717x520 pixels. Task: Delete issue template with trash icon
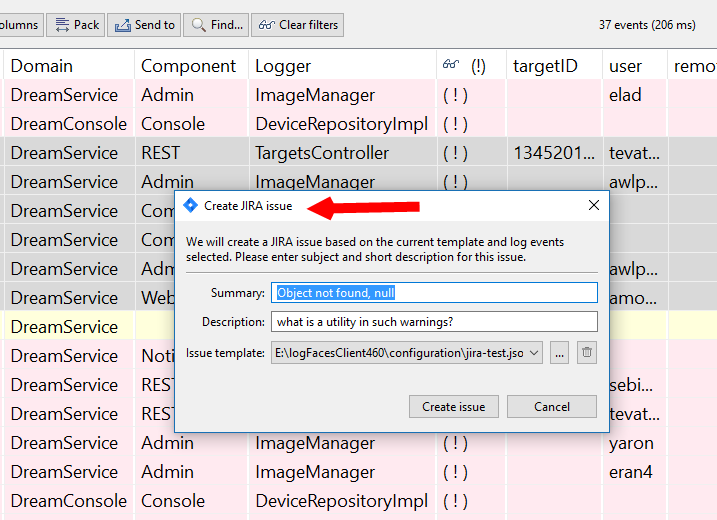587,353
